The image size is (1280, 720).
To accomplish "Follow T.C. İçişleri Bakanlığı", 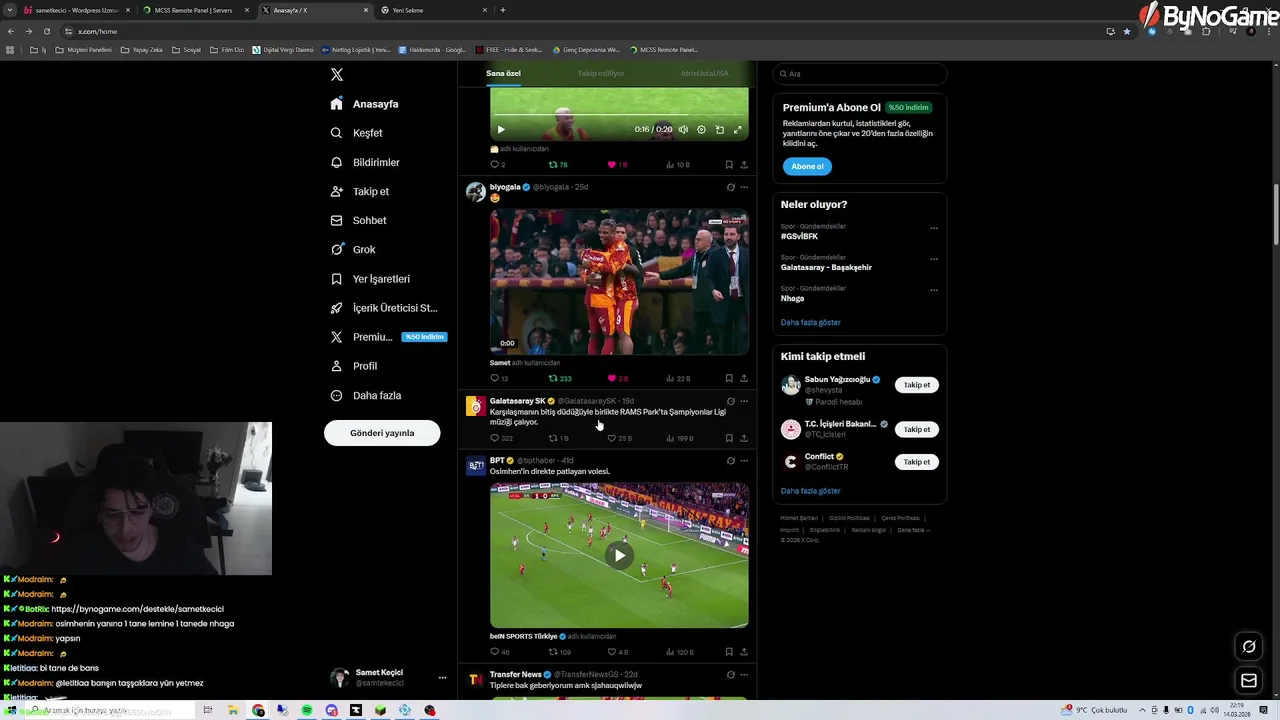I will point(917,429).
